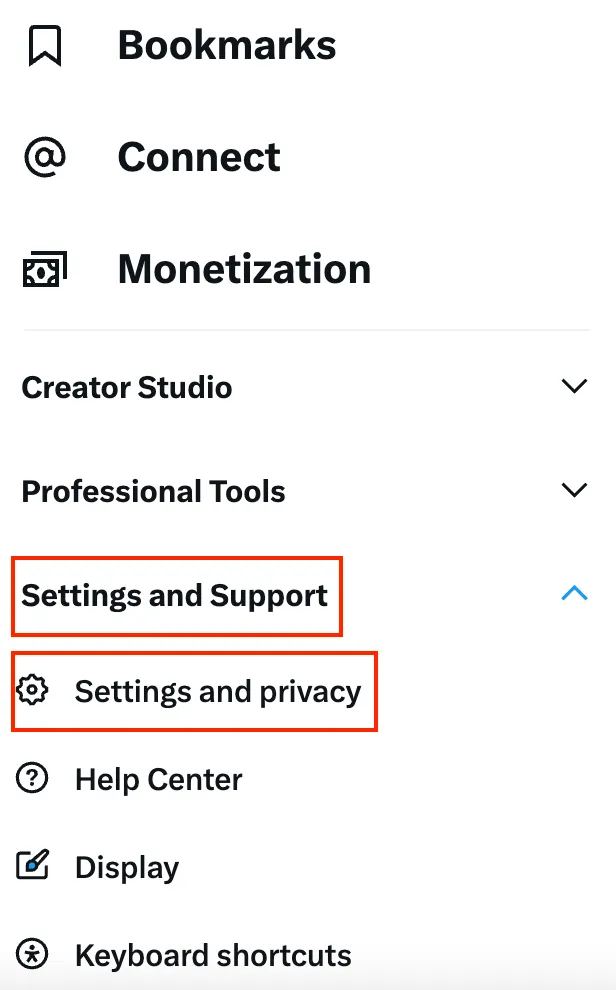This screenshot has height=990, width=616.
Task: Click the Settings and Support heading
Action: (x=175, y=596)
